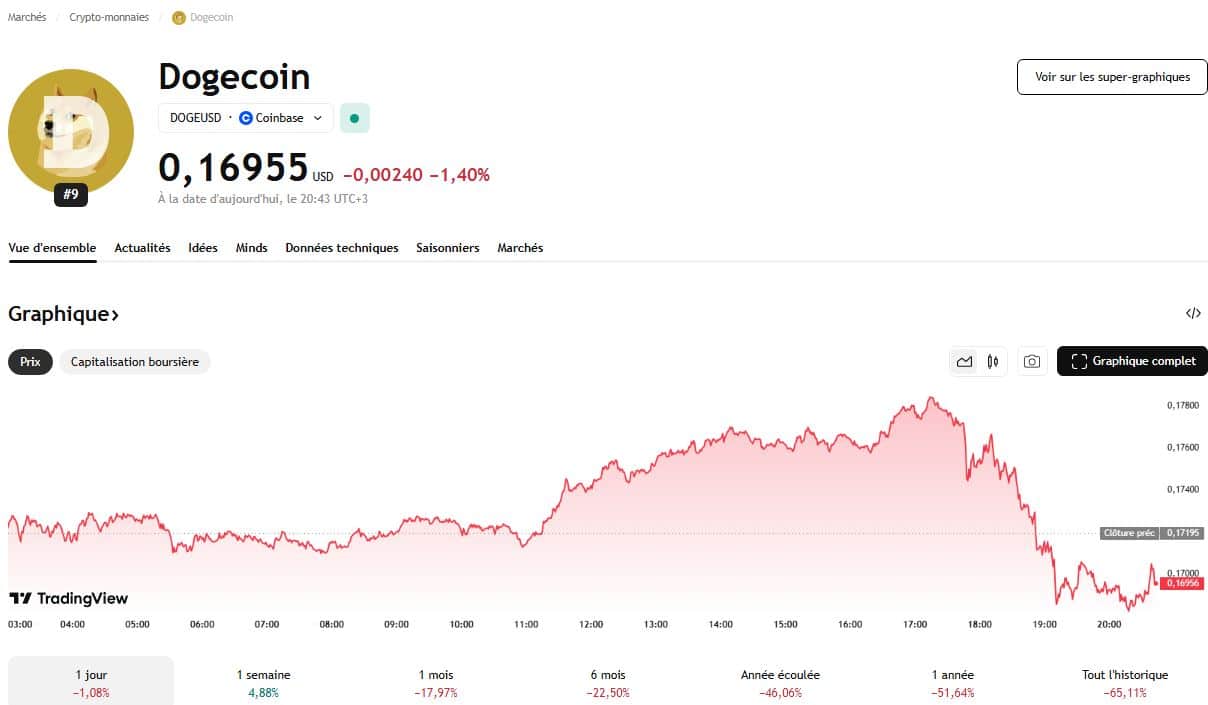The height and width of the screenshot is (705, 1208).
Task: Take a chart snapshot with the camera icon
Action: [x=1032, y=361]
